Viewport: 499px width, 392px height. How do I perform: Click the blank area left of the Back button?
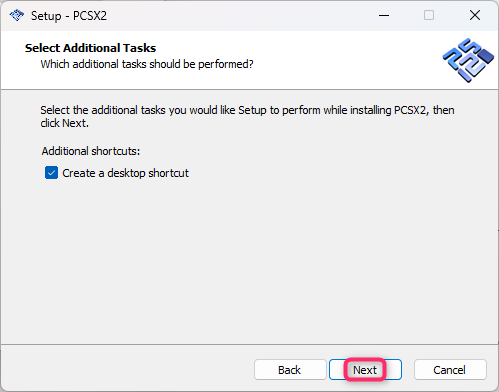[x=127, y=369]
